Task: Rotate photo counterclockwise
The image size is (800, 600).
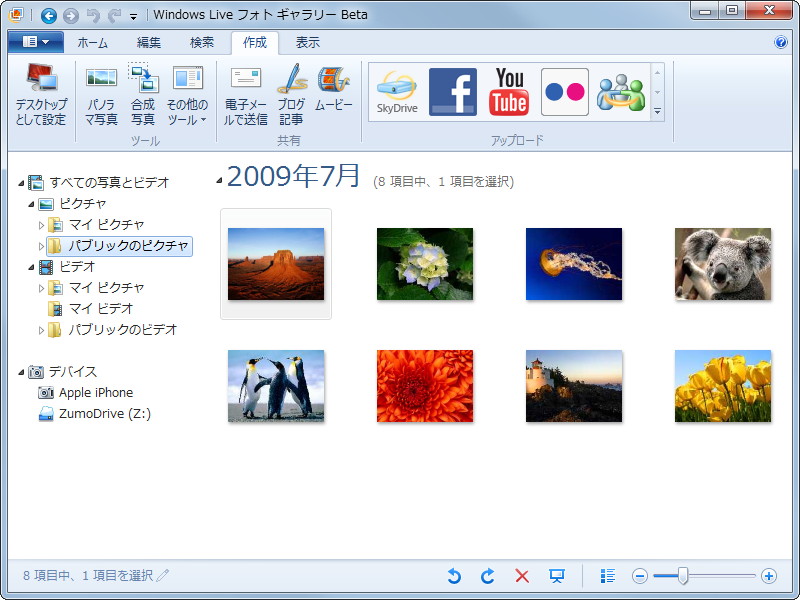Action: (x=454, y=576)
